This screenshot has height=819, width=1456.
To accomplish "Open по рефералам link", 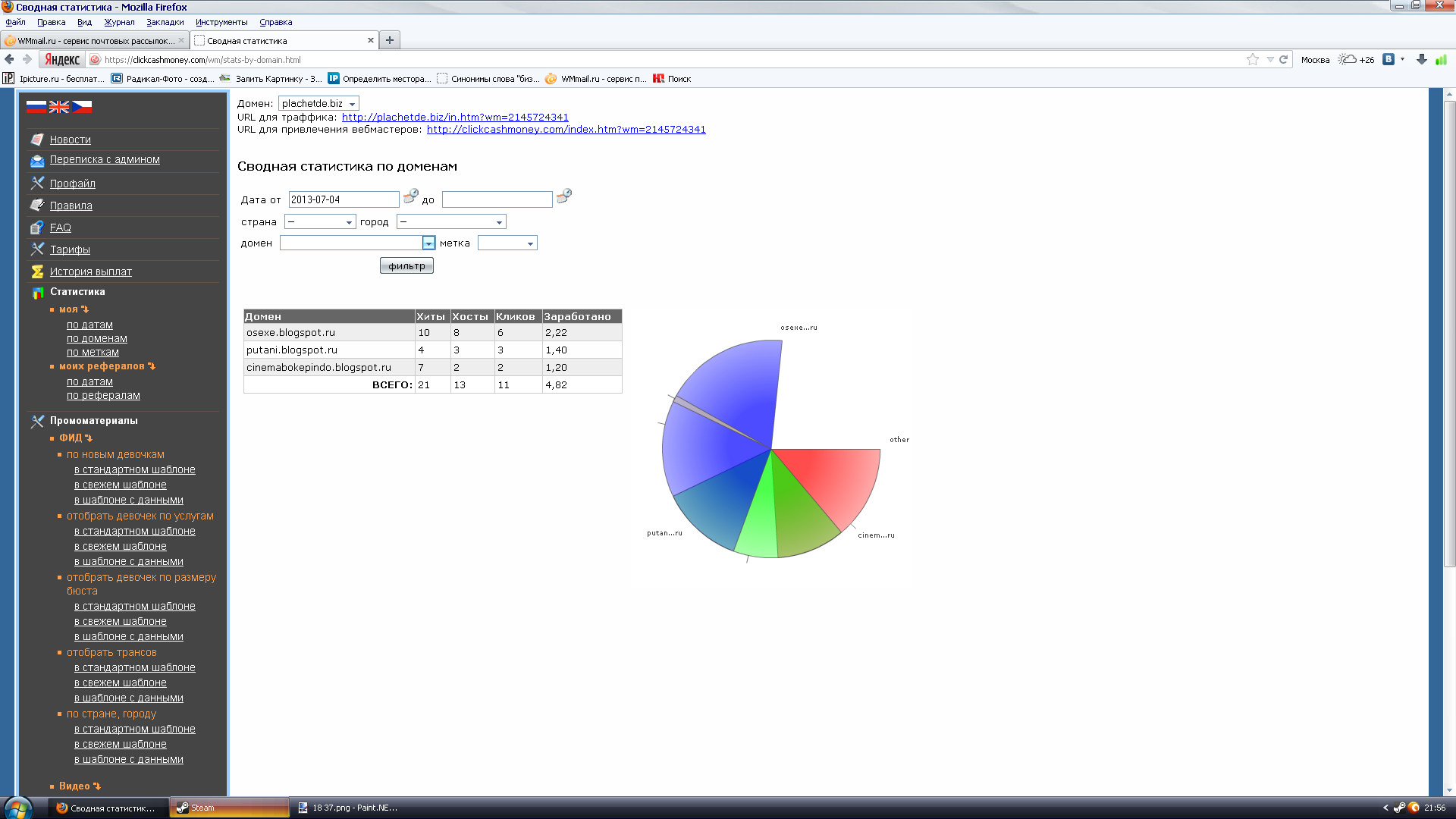I will tap(103, 396).
